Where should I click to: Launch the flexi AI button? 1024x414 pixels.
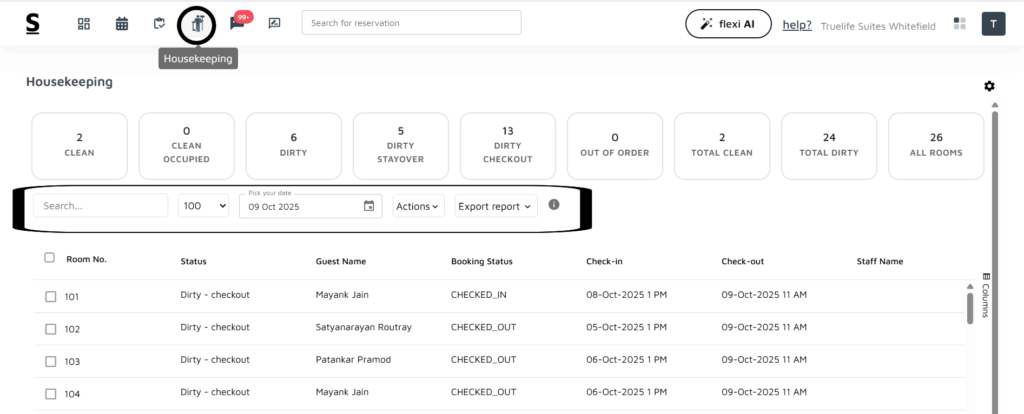(728, 24)
